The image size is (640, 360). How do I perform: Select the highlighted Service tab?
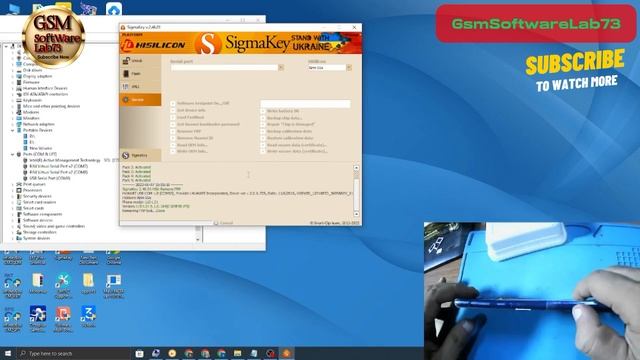(x=140, y=100)
